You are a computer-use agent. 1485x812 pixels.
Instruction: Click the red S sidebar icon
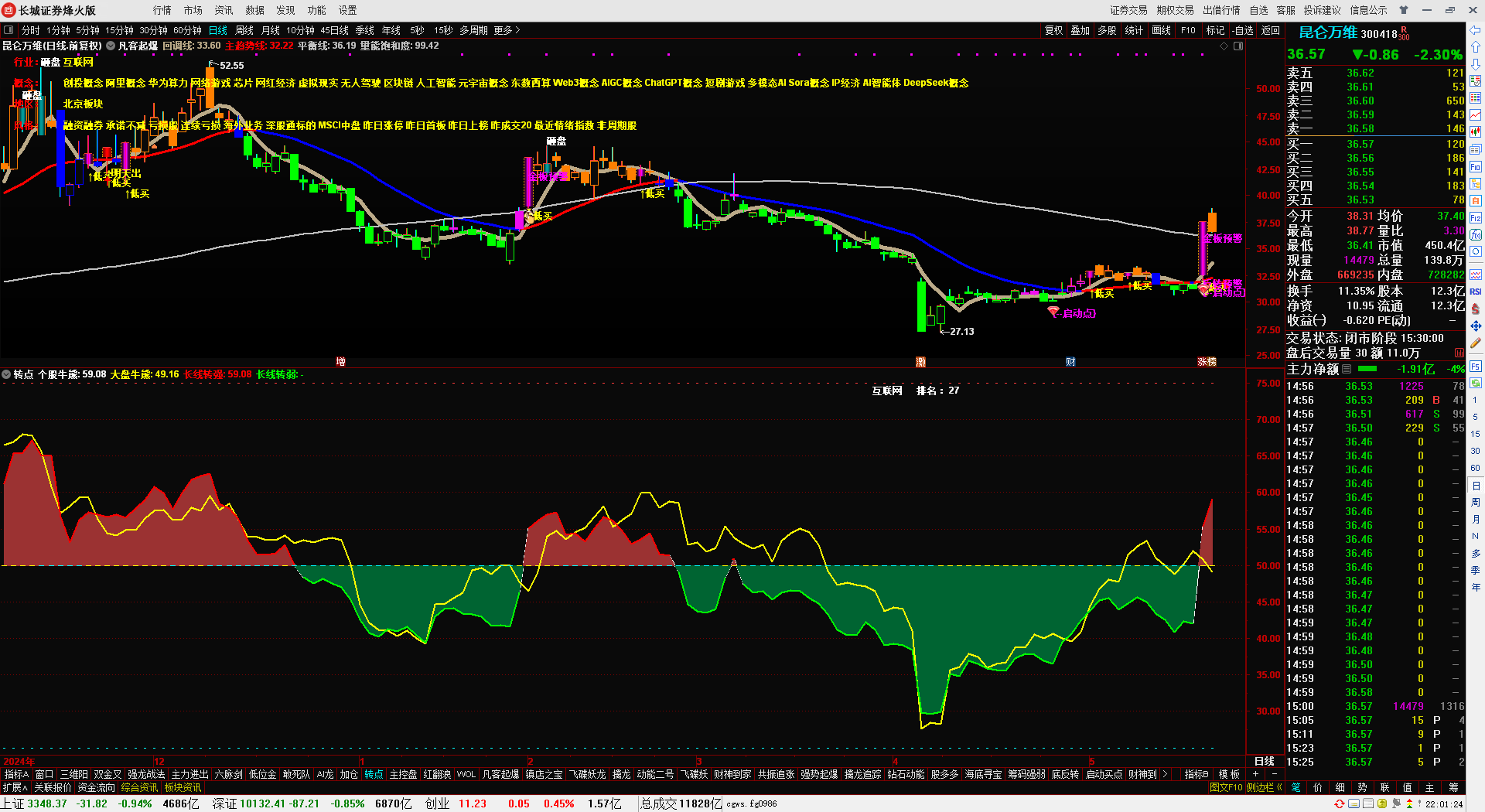pyautogui.click(x=1475, y=309)
